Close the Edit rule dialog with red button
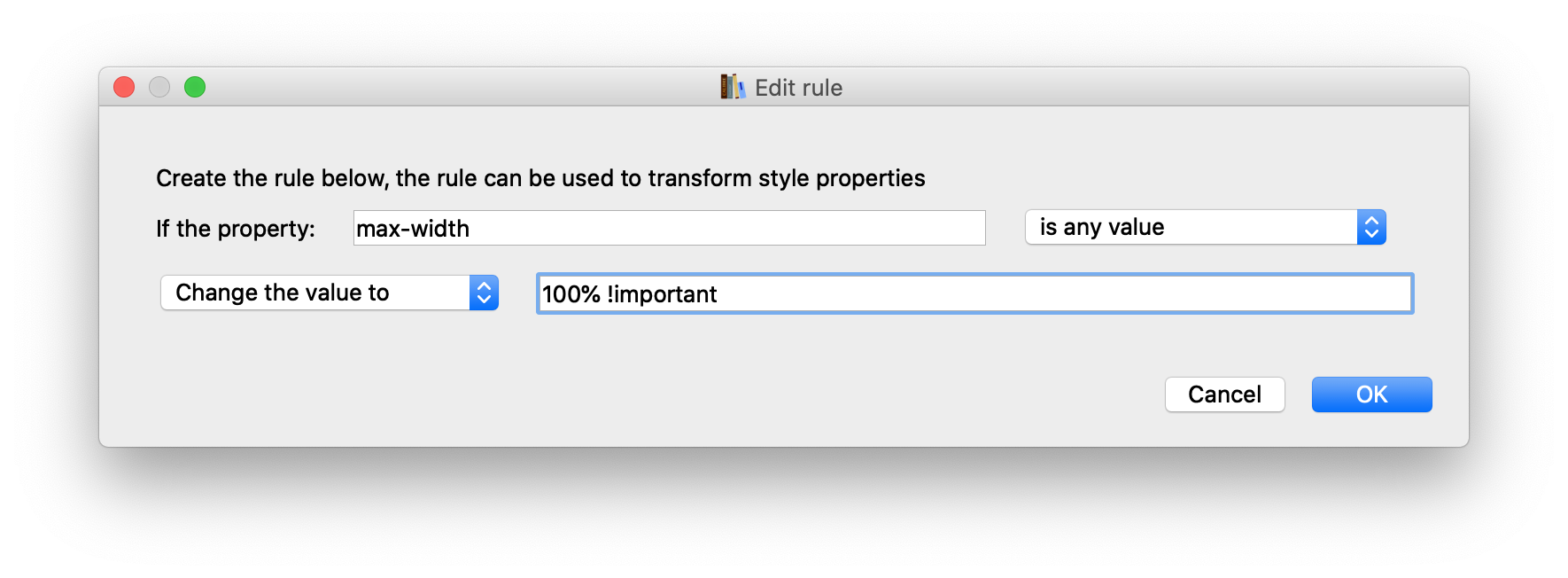 (x=124, y=87)
